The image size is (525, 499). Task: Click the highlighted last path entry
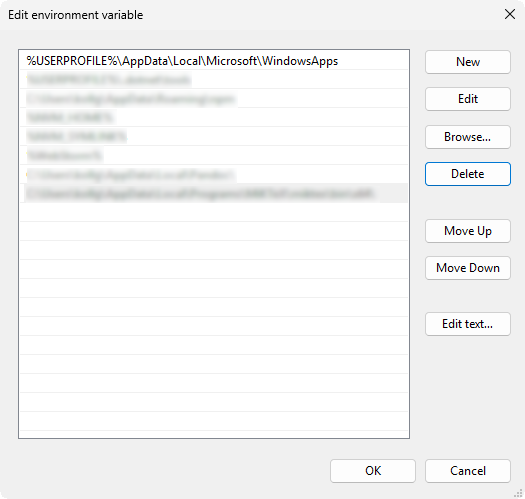tap(214, 193)
